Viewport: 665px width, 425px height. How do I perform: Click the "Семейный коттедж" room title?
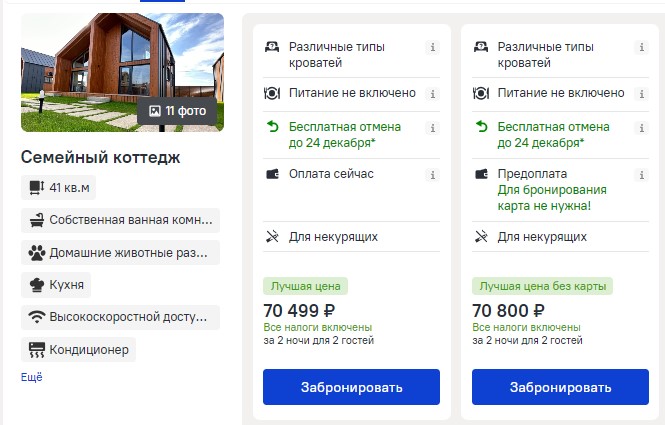click(100, 157)
